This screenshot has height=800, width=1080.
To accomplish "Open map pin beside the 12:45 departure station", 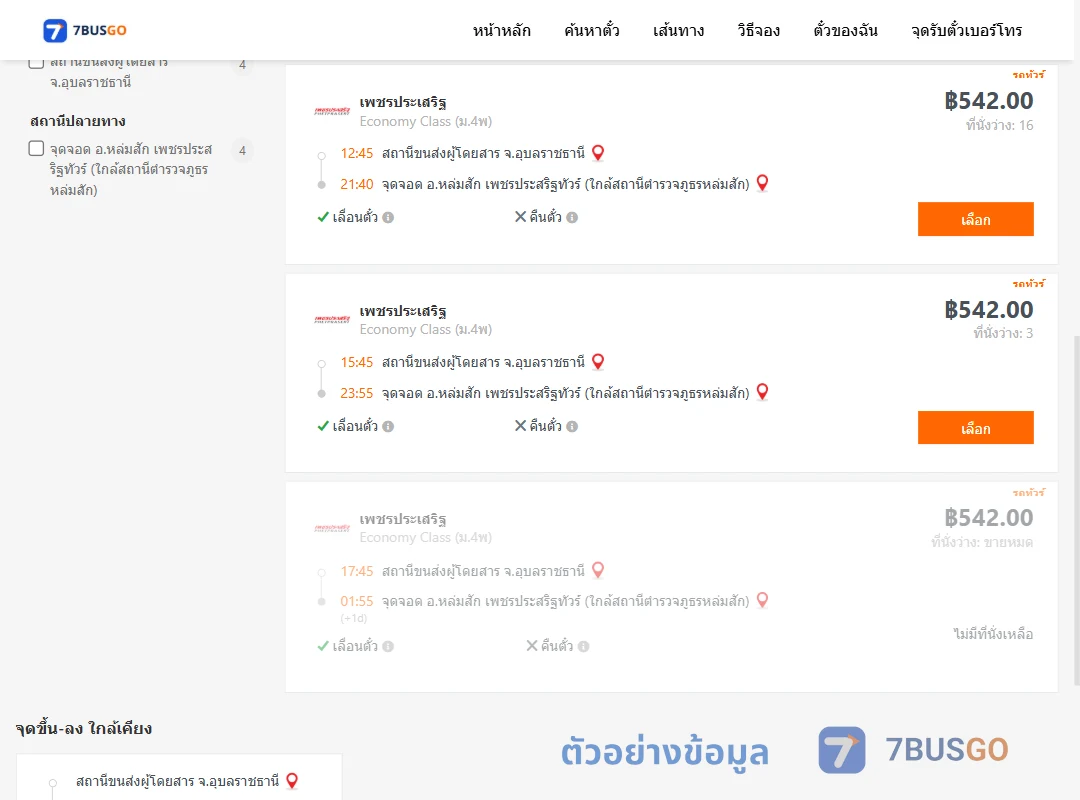I will [598, 153].
